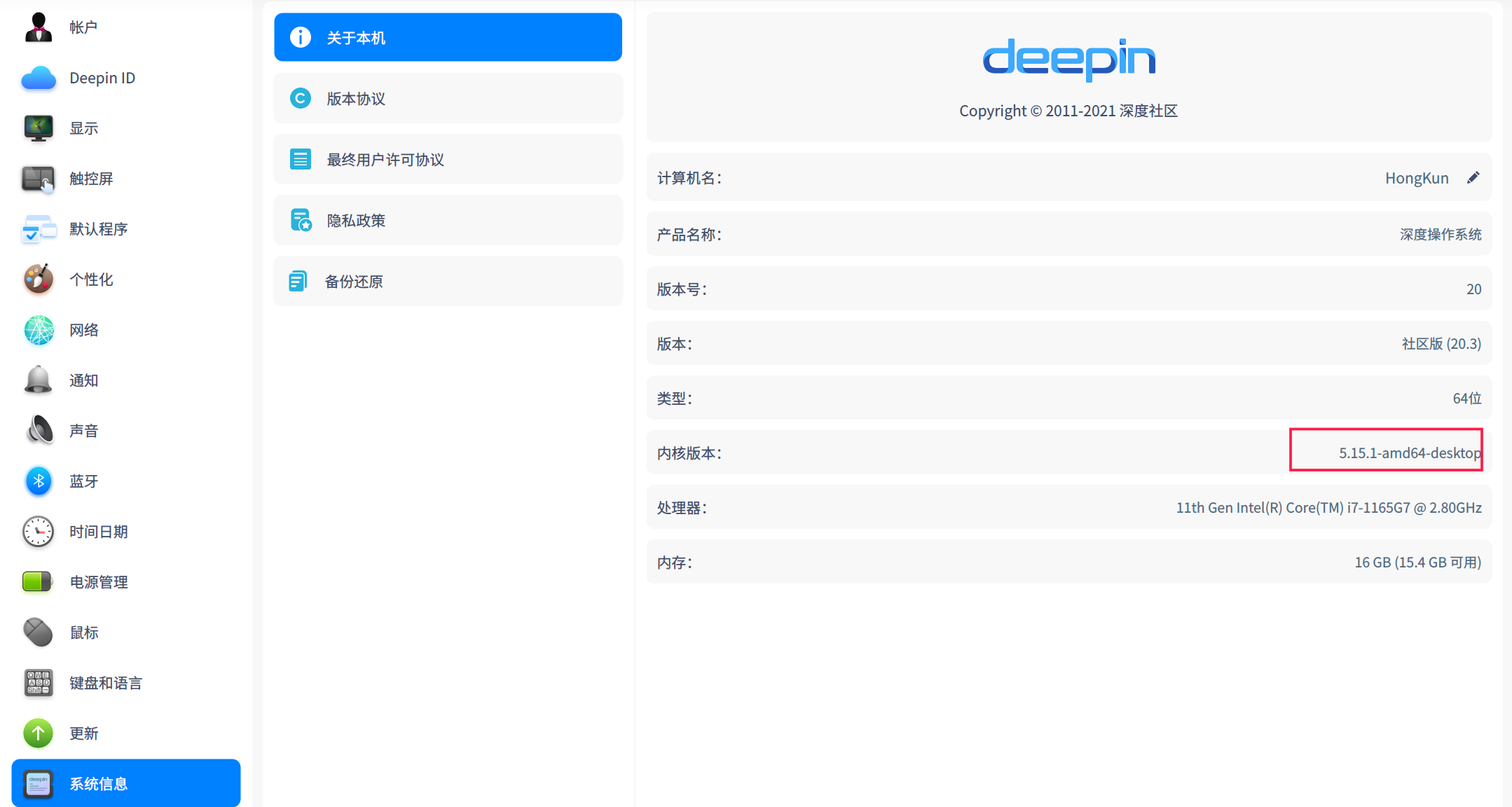The image size is (1512, 807).
Task: Select the Deepin ID cloud icon
Action: pyautogui.click(x=39, y=78)
